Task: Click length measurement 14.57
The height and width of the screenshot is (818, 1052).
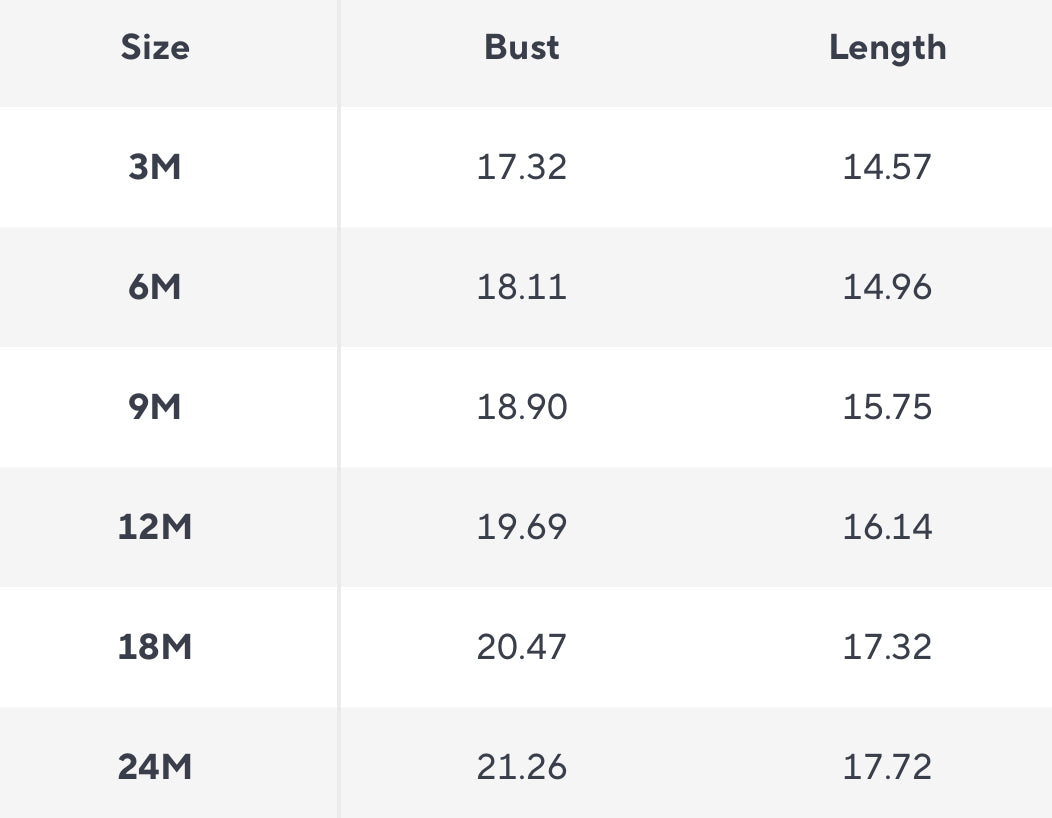Action: pyautogui.click(x=887, y=167)
